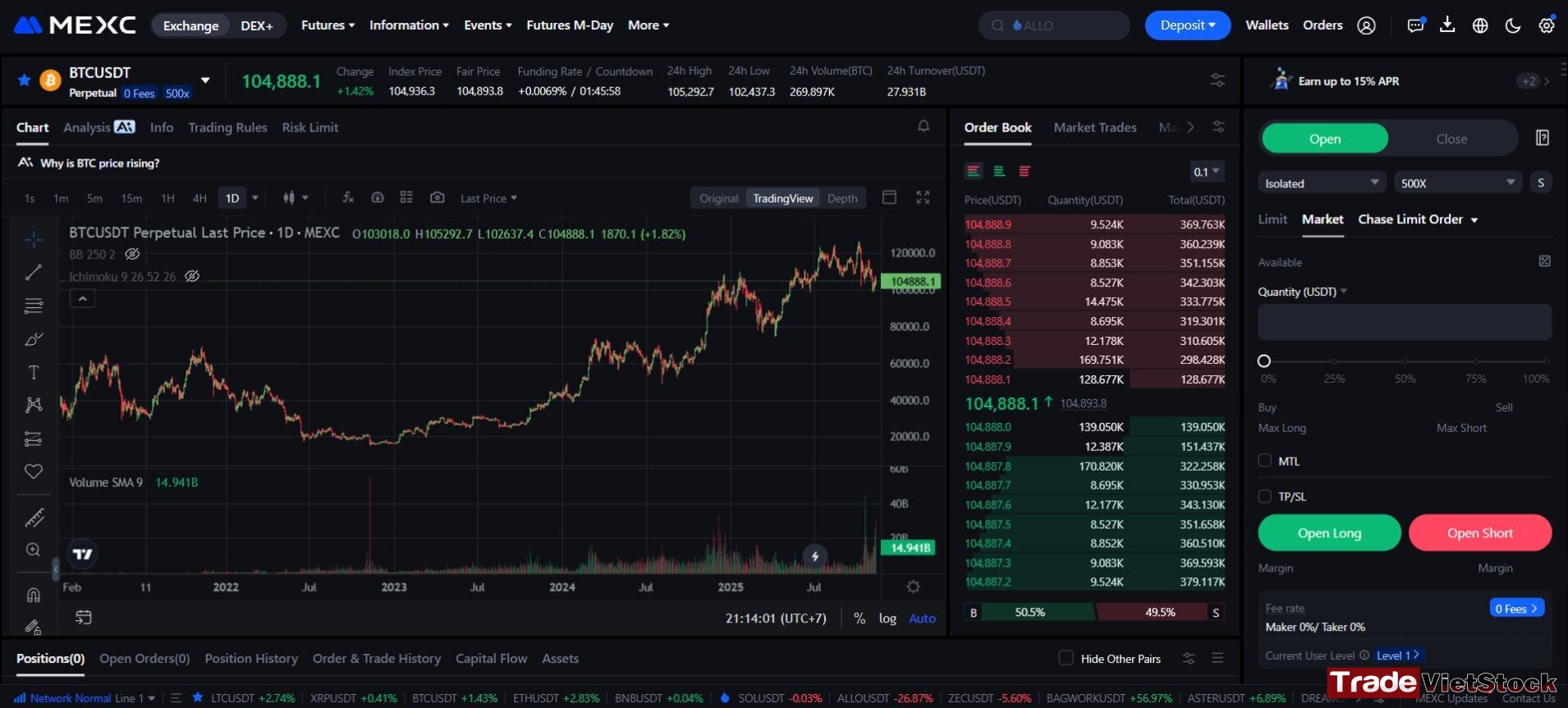Open the order book 0.1 precision dropdown
The width and height of the screenshot is (1568, 708).
pyautogui.click(x=1207, y=172)
